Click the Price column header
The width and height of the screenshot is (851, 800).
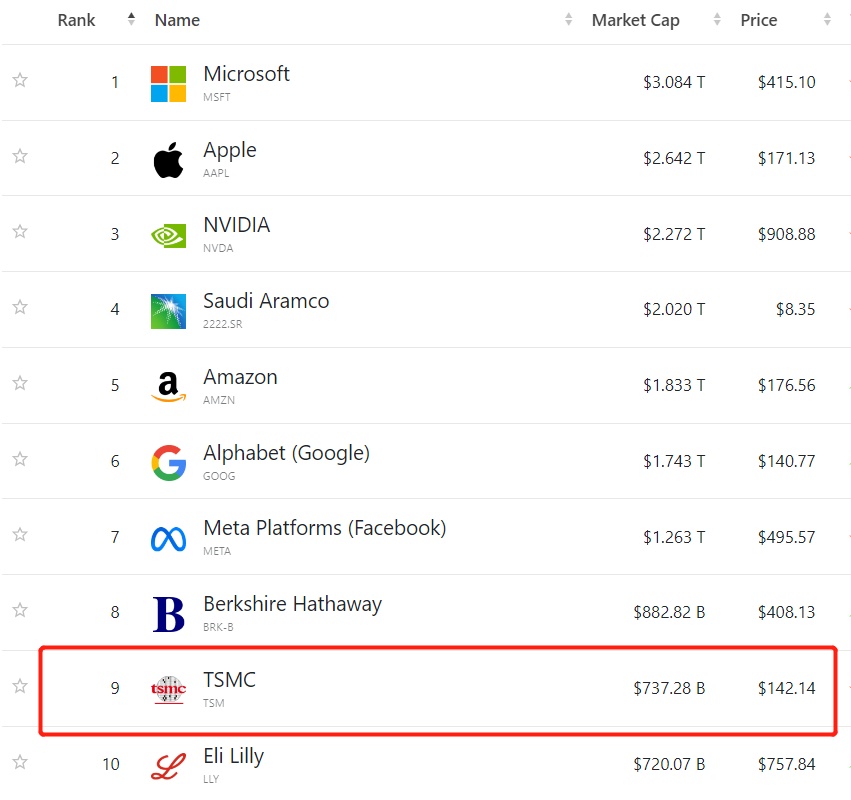(x=759, y=20)
